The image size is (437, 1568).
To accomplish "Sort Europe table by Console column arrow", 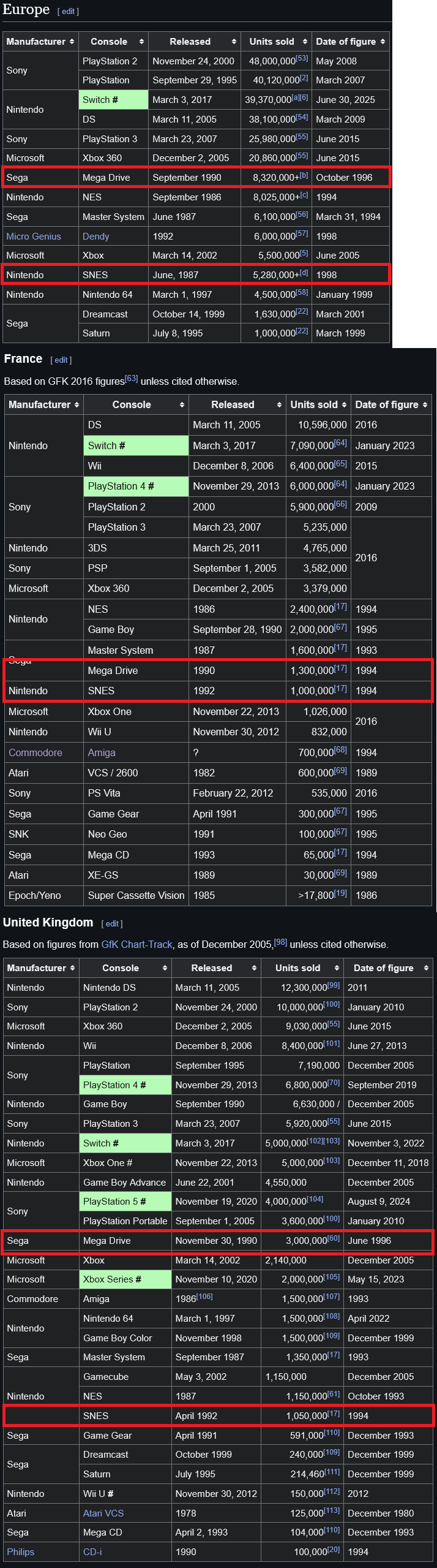I will click(x=141, y=42).
